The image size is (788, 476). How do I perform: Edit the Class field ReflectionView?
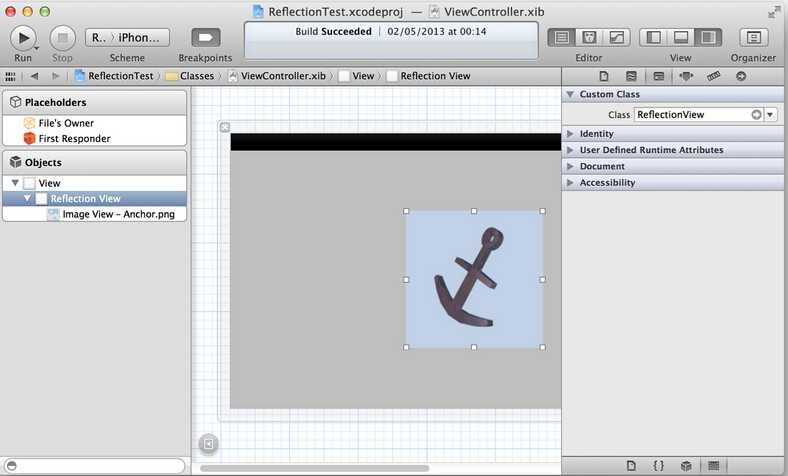[693, 115]
